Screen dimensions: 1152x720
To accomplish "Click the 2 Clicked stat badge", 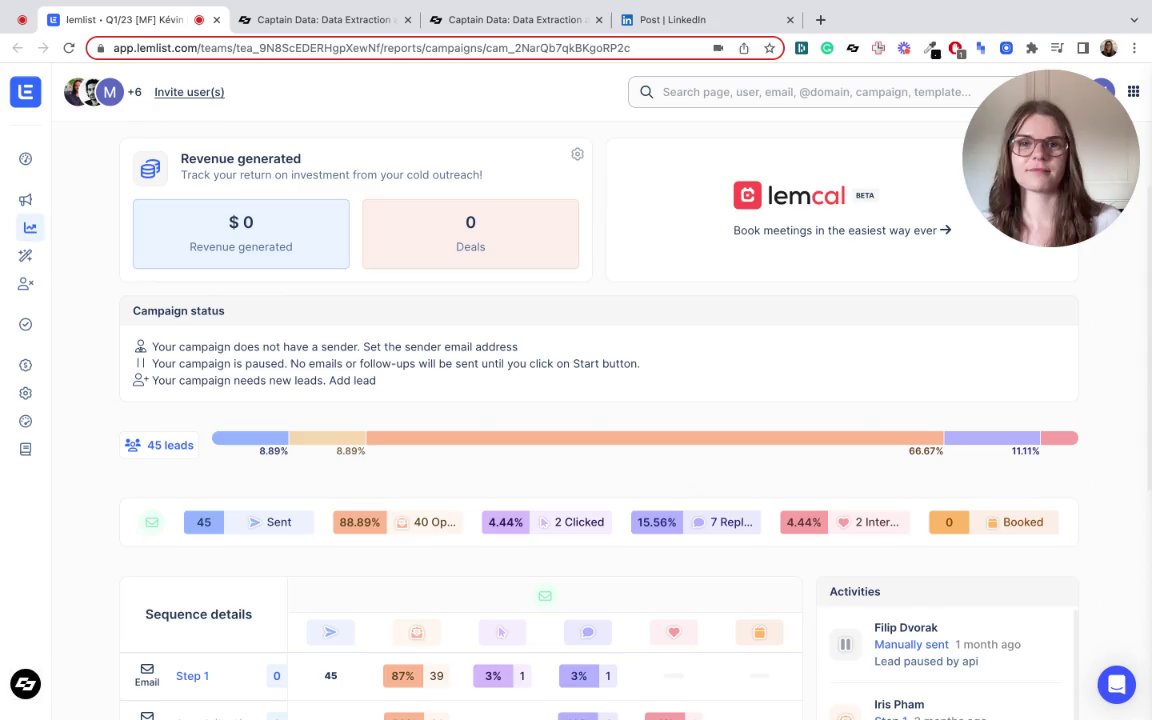I will click(547, 522).
